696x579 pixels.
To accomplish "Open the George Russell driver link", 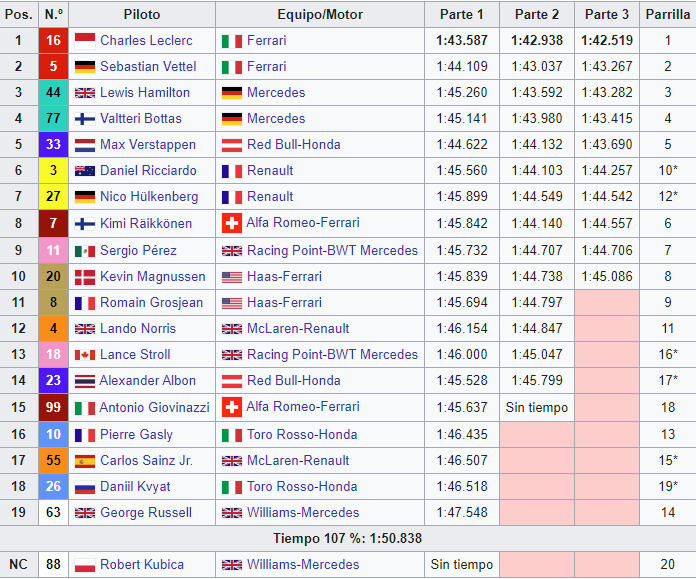I will click(x=146, y=512).
